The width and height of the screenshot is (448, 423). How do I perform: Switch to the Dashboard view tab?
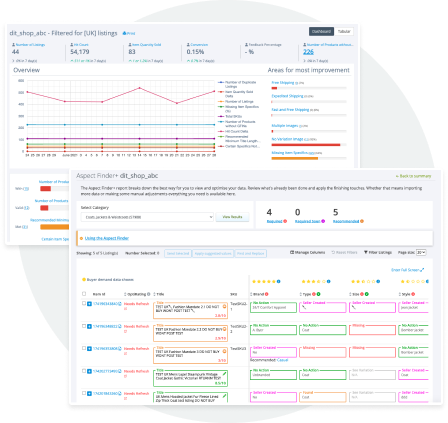(321, 31)
